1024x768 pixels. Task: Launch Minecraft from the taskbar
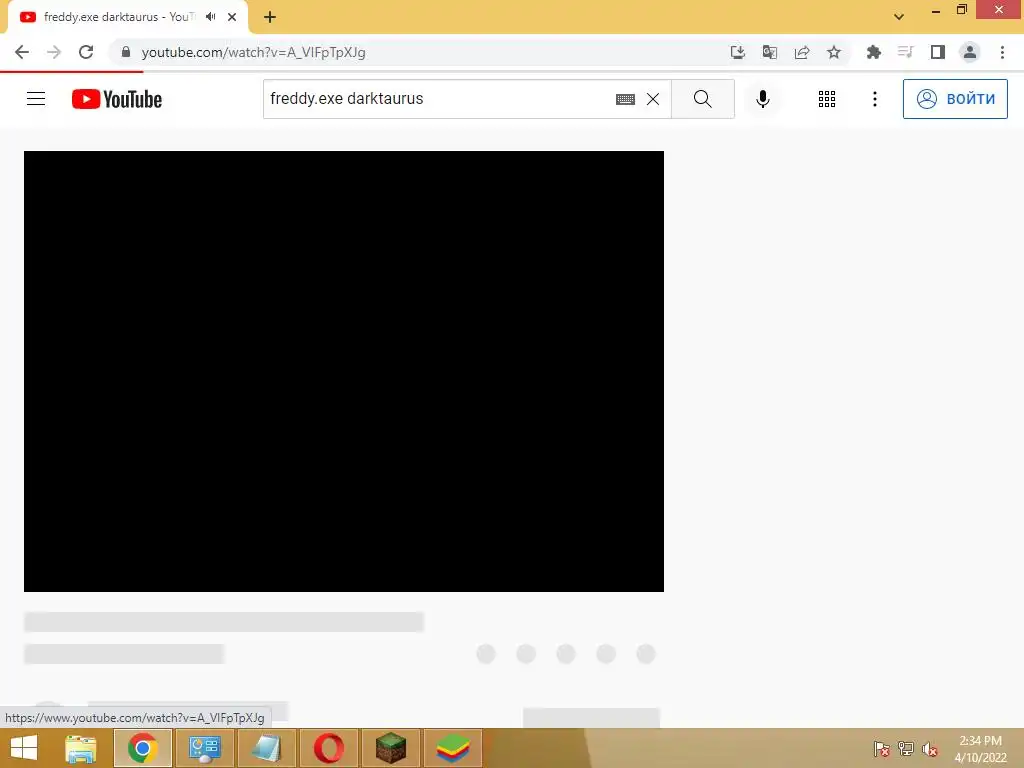[x=391, y=748]
